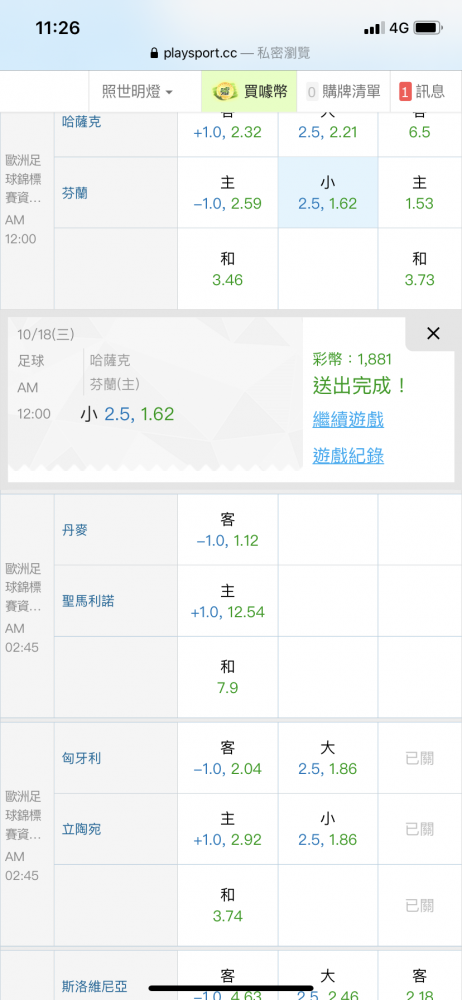This screenshot has width=462, height=1000.
Task: Choose 和 3.74 draw for Hungary match
Action: pyautogui.click(x=227, y=905)
